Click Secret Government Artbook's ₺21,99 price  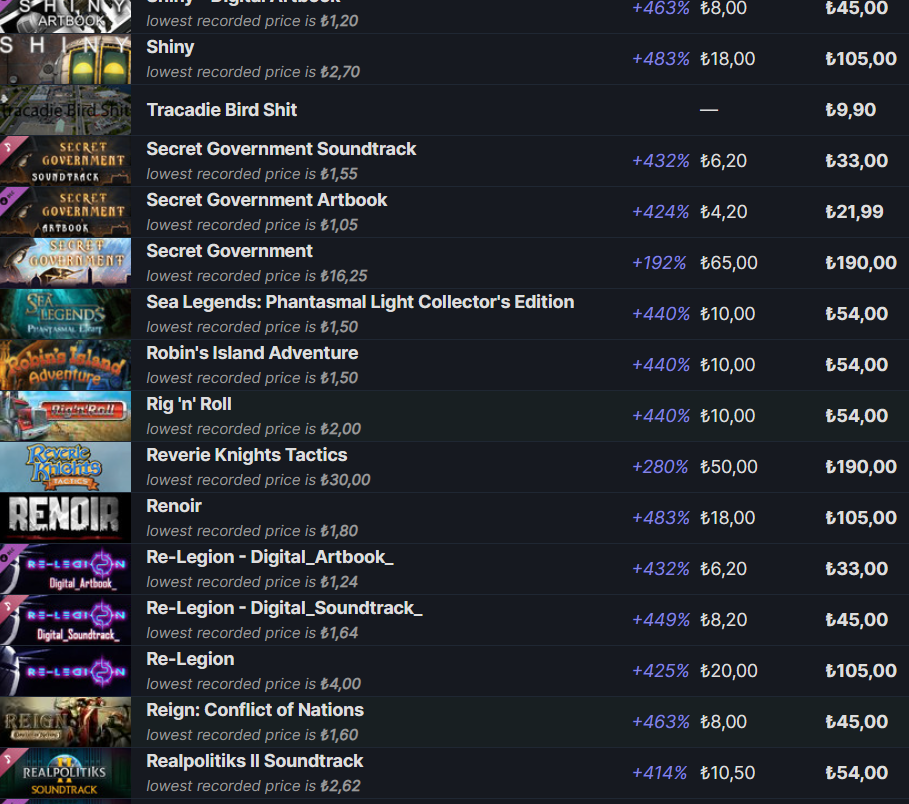tap(855, 212)
